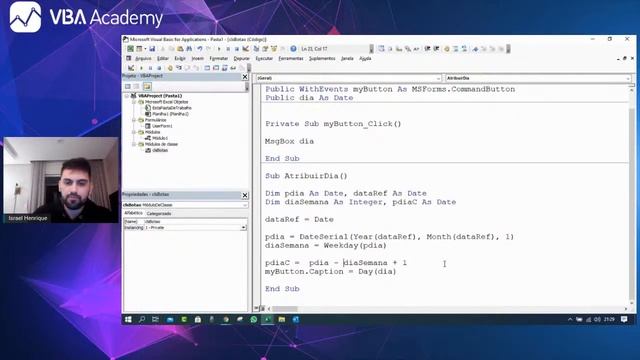Select UserForm1 in the project tree
This screenshot has width=640, height=360.
[162, 126]
